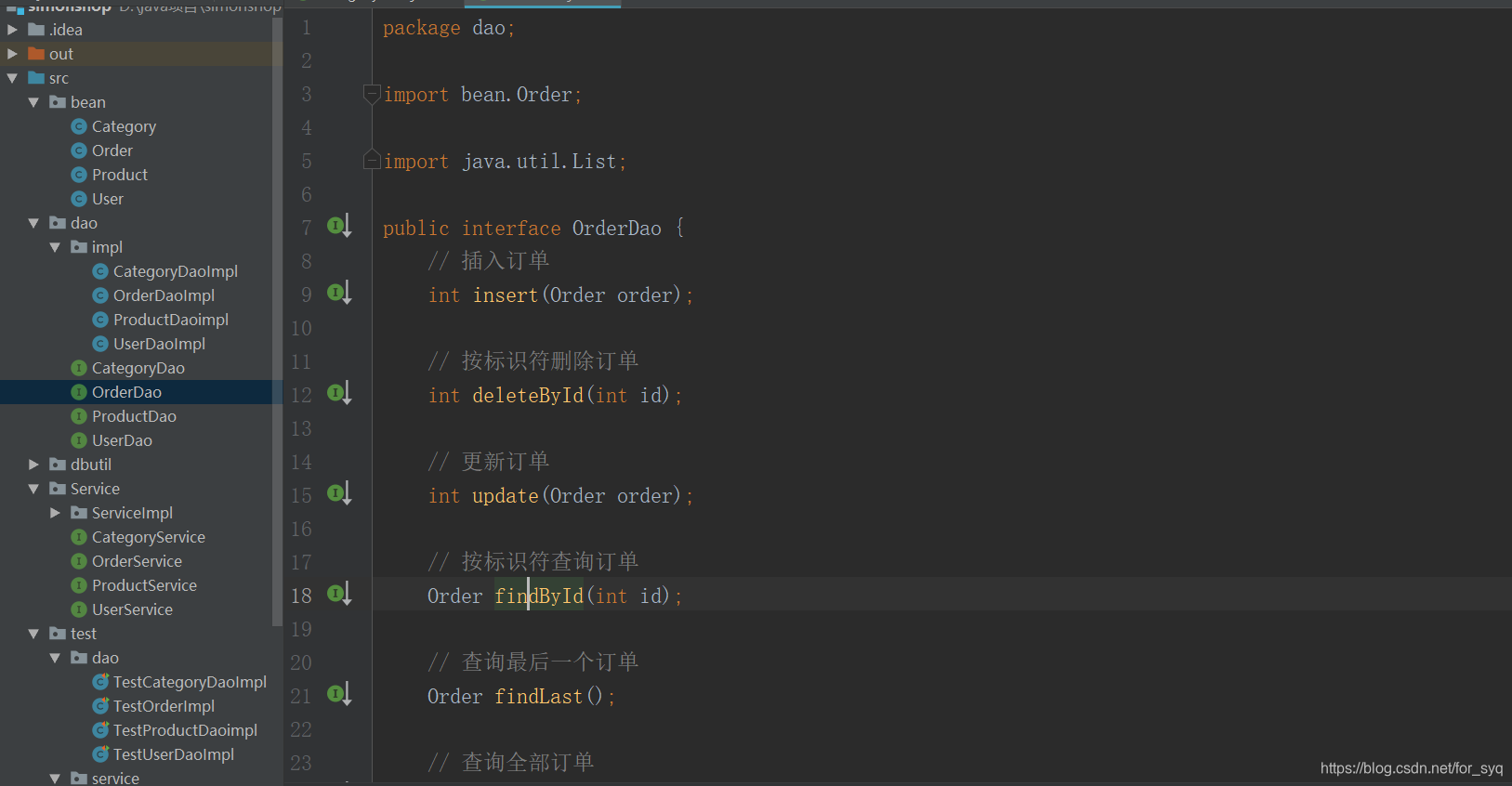Fold the import end marker at line 5
Screen dimensions: 1512x786
[x=372, y=160]
